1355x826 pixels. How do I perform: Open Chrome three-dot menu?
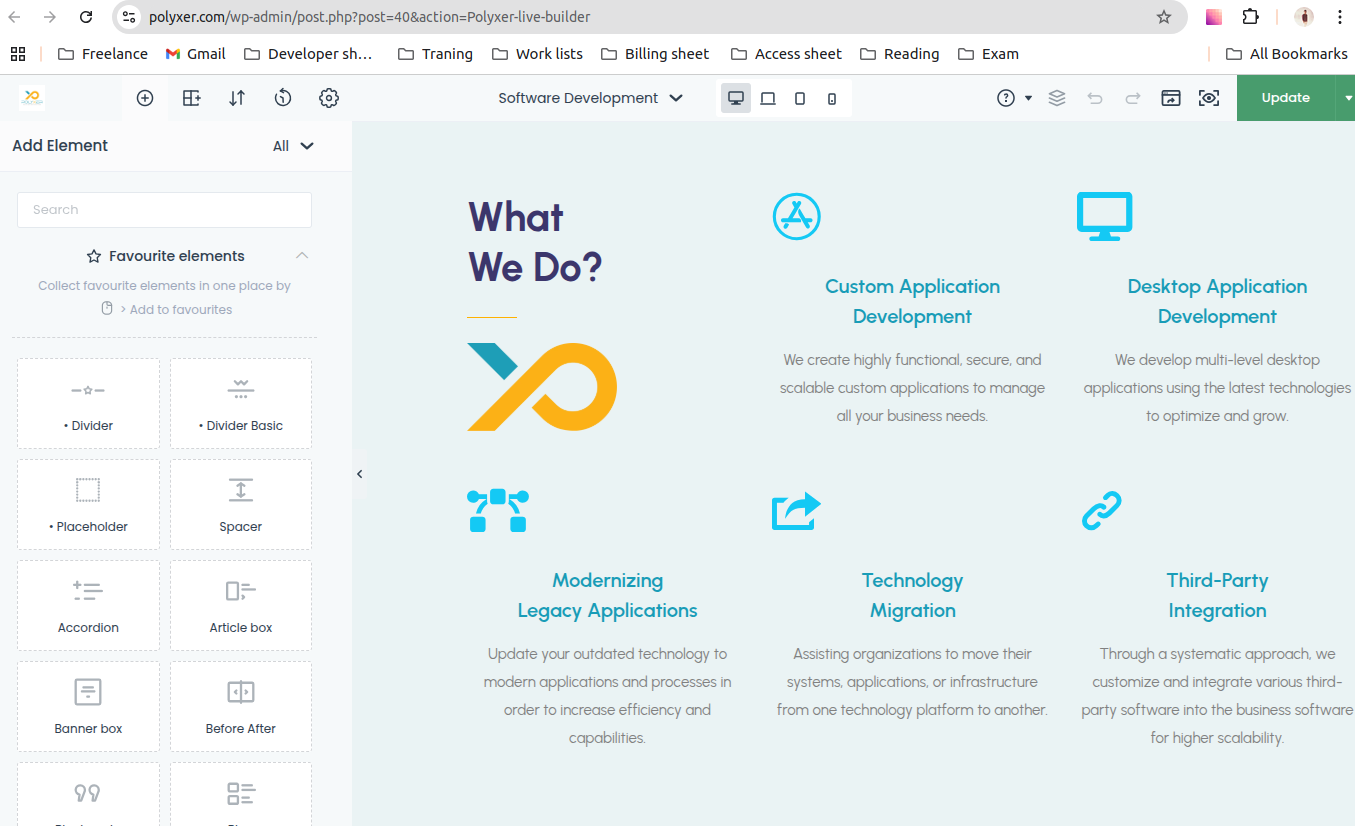[1339, 17]
